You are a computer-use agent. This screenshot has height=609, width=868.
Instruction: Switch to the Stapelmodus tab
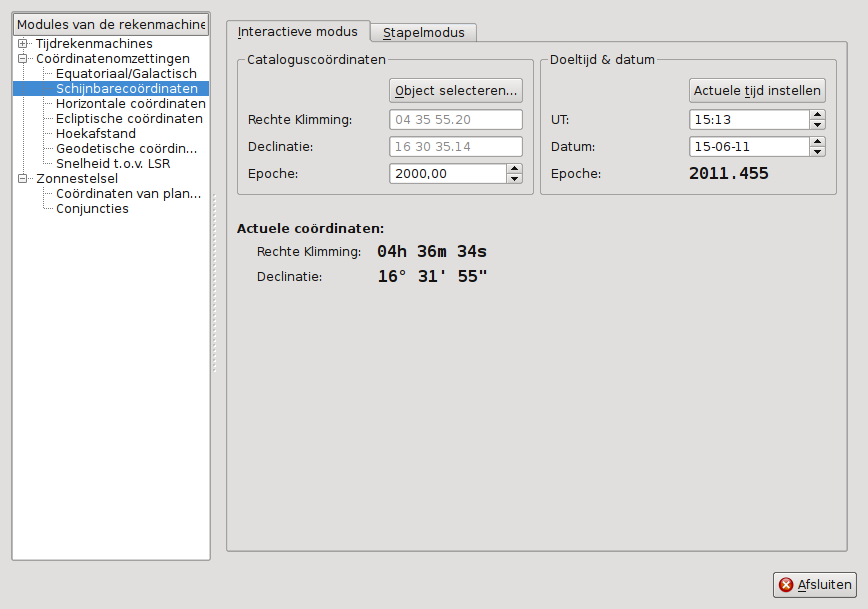[423, 32]
